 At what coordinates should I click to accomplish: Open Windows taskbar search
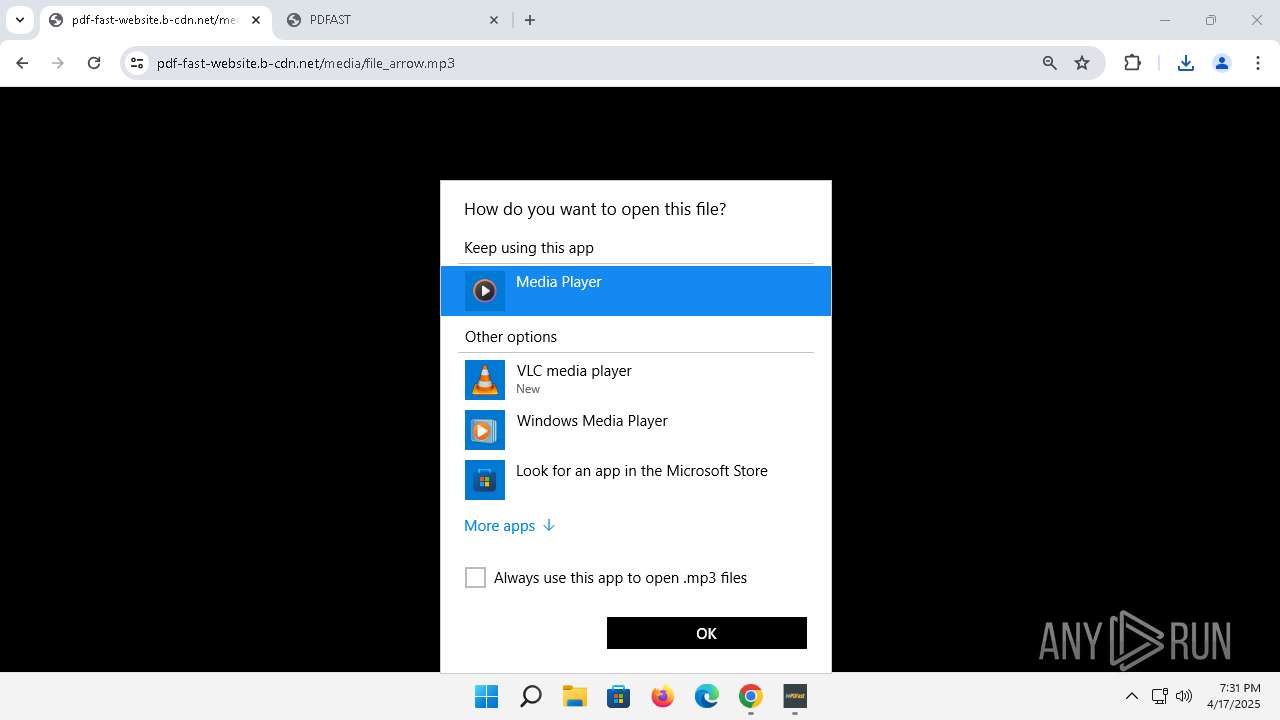click(x=531, y=697)
